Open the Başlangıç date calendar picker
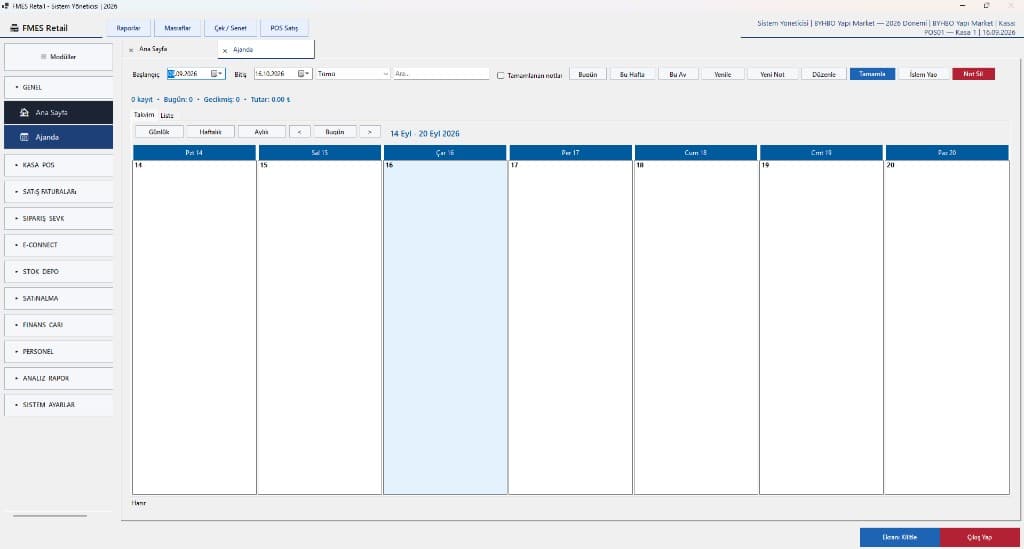The height and width of the screenshot is (549, 1024). pyautogui.click(x=214, y=74)
